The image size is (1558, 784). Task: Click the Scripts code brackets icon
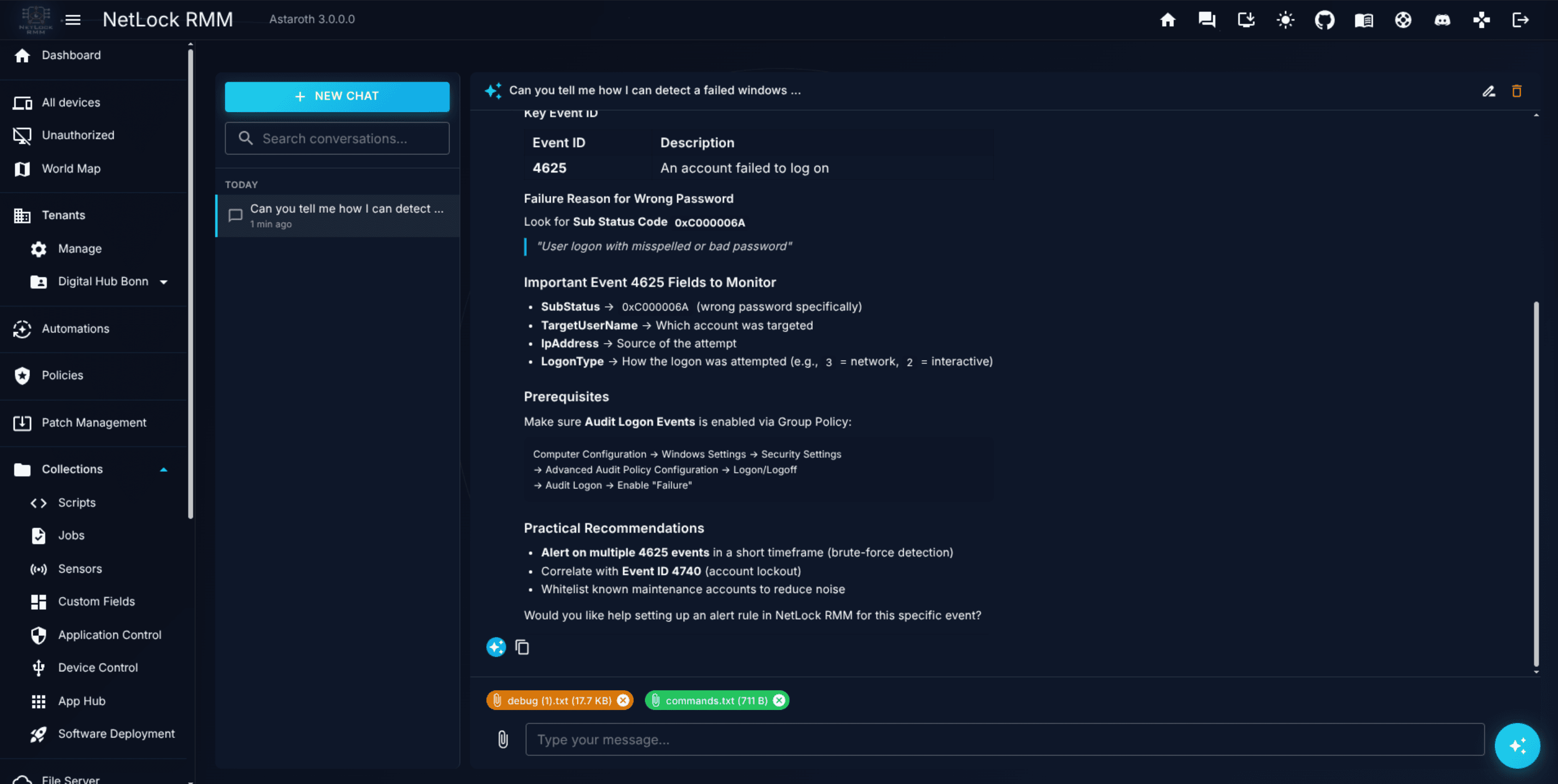(x=39, y=503)
